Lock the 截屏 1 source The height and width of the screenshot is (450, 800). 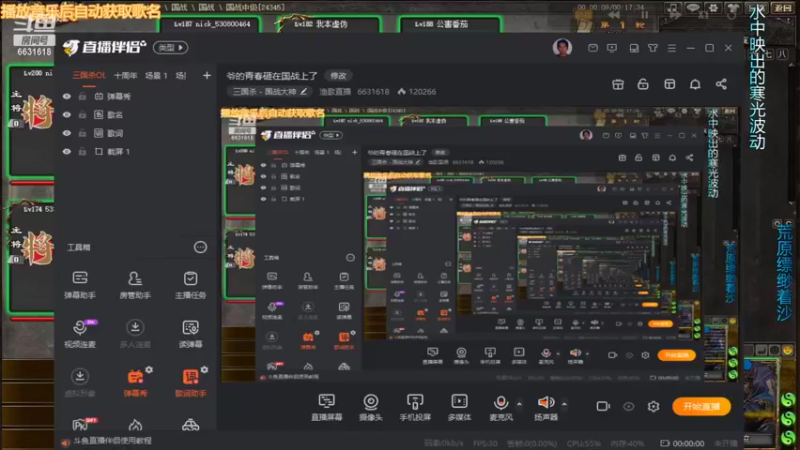tap(82, 152)
